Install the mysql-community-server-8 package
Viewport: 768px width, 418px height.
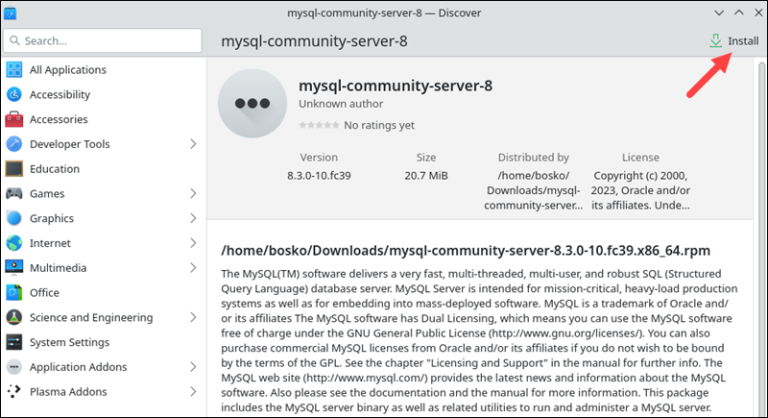coord(734,41)
